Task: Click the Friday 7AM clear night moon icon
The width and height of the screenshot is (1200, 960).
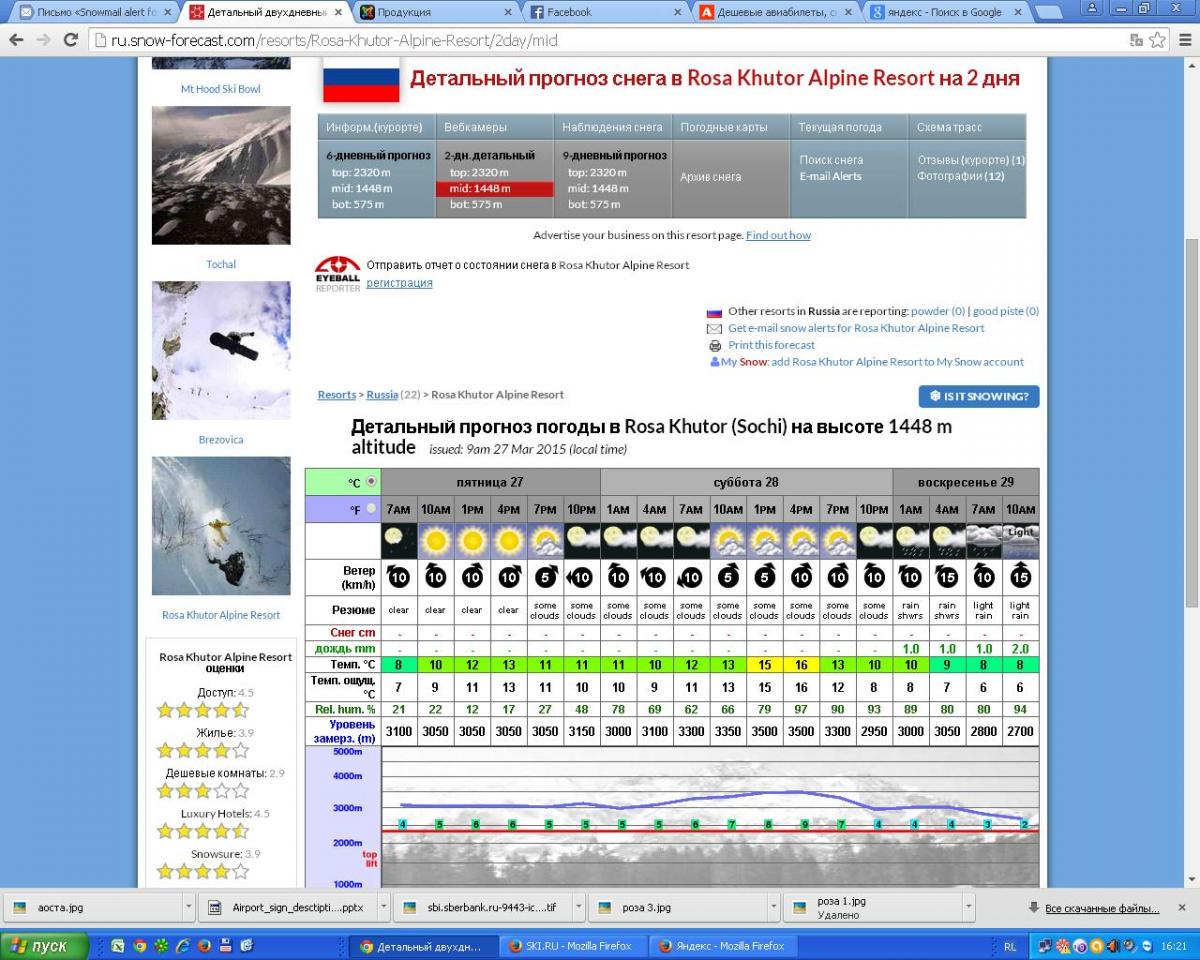Action: (399, 541)
